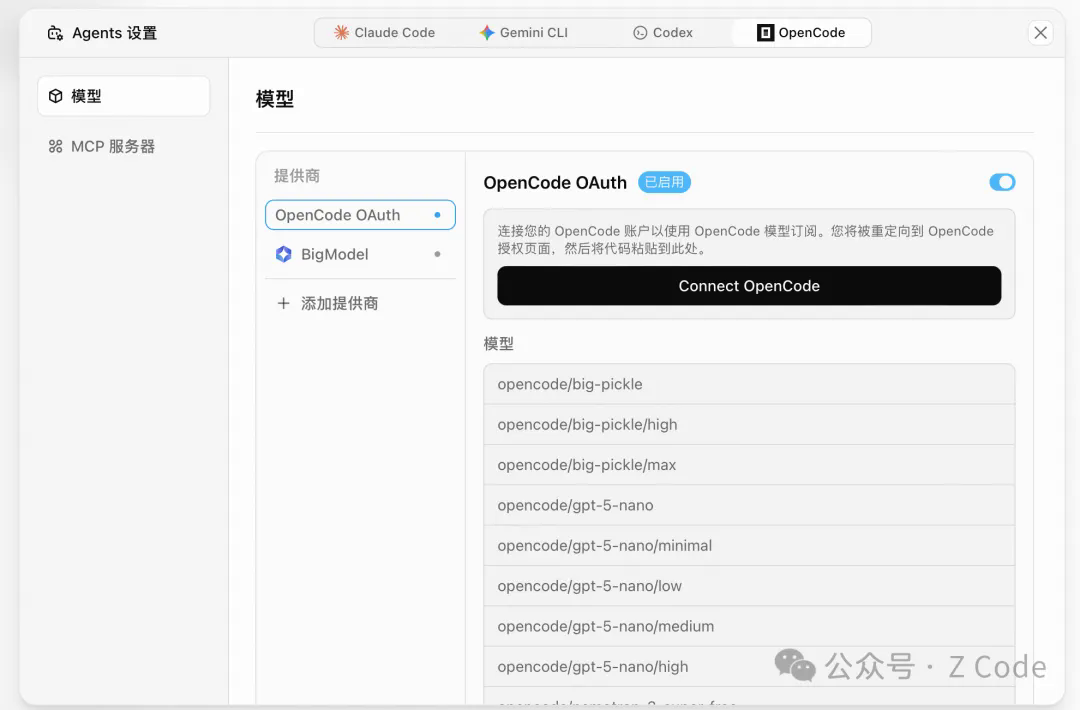
Task: Click the 模型 page heading
Action: (x=275, y=98)
